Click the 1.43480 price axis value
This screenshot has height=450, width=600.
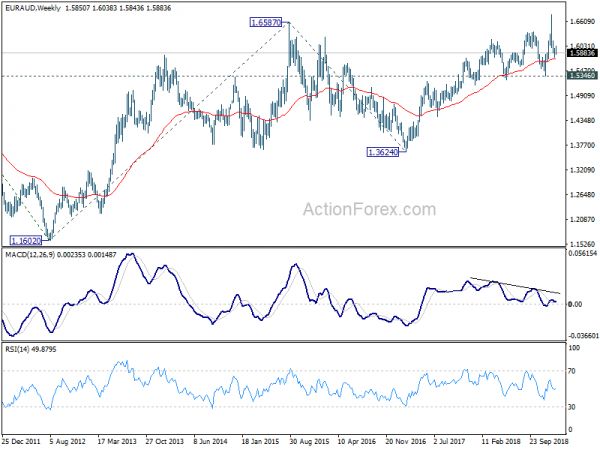[x=582, y=121]
